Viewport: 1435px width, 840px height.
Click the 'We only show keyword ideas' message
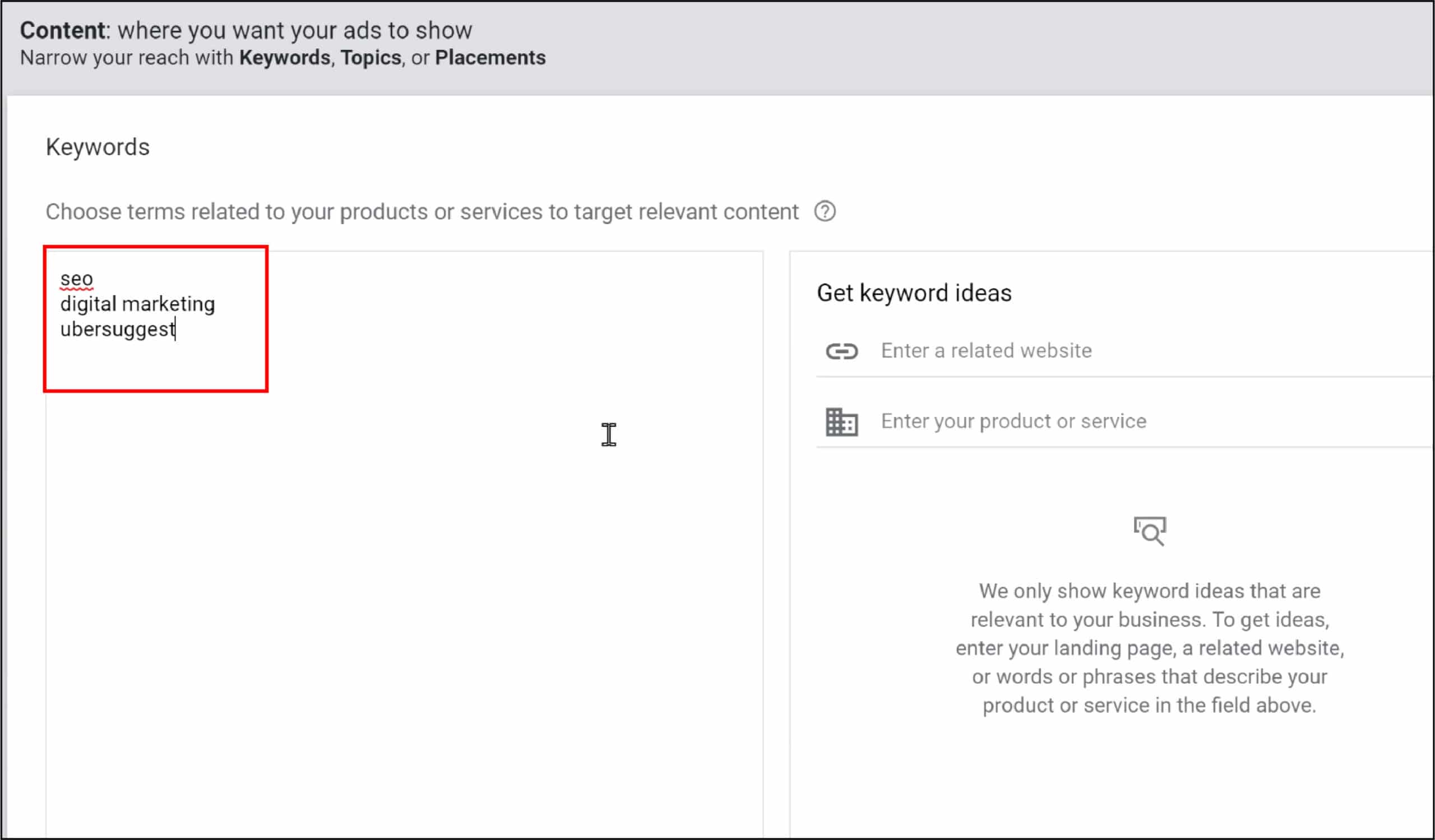point(1150,648)
